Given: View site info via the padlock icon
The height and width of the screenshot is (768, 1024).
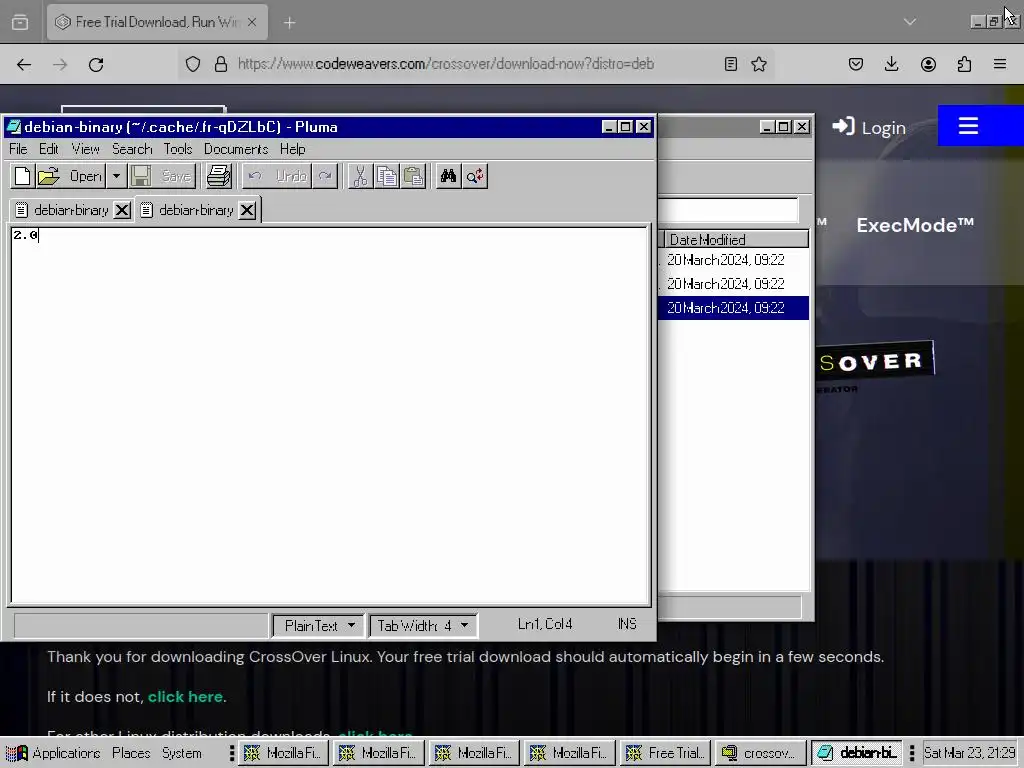Looking at the screenshot, I should [x=221, y=64].
